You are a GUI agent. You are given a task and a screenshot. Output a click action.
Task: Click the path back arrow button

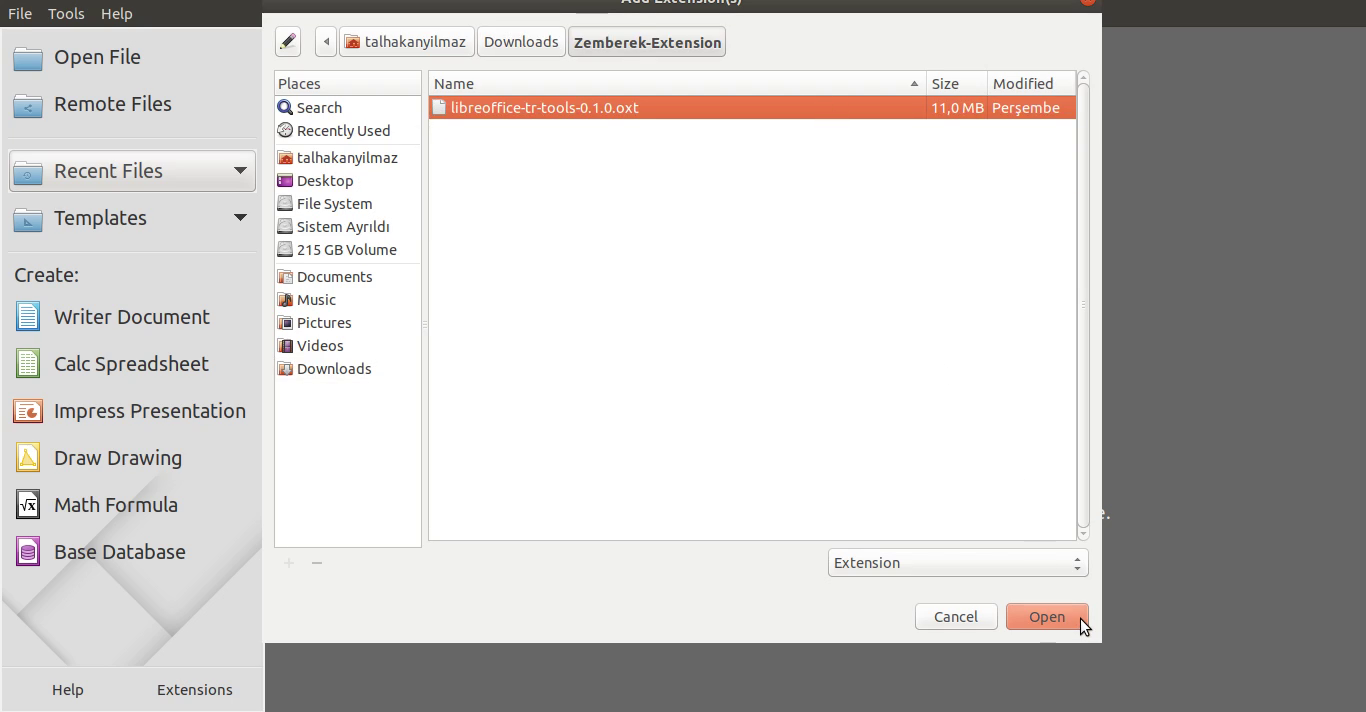[326, 42]
